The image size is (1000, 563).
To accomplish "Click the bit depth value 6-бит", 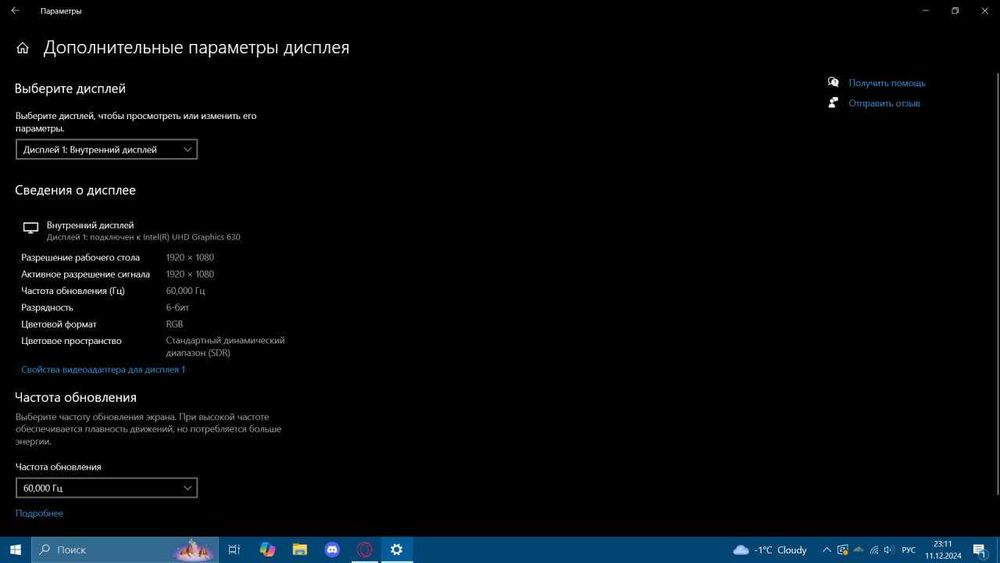I will click(177, 307).
